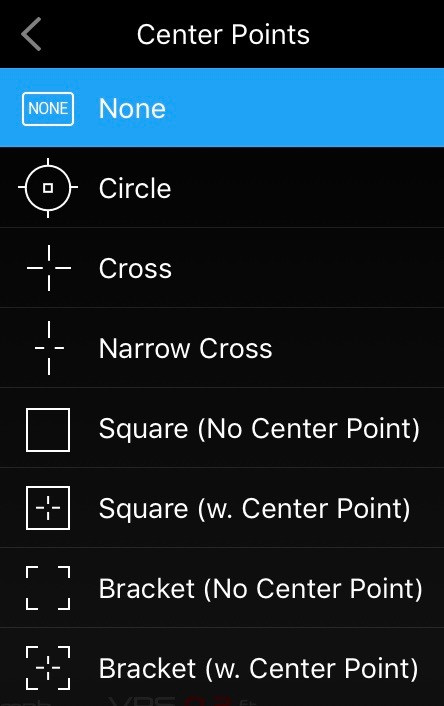
Task: Click the NONE box icon
Action: click(48, 109)
